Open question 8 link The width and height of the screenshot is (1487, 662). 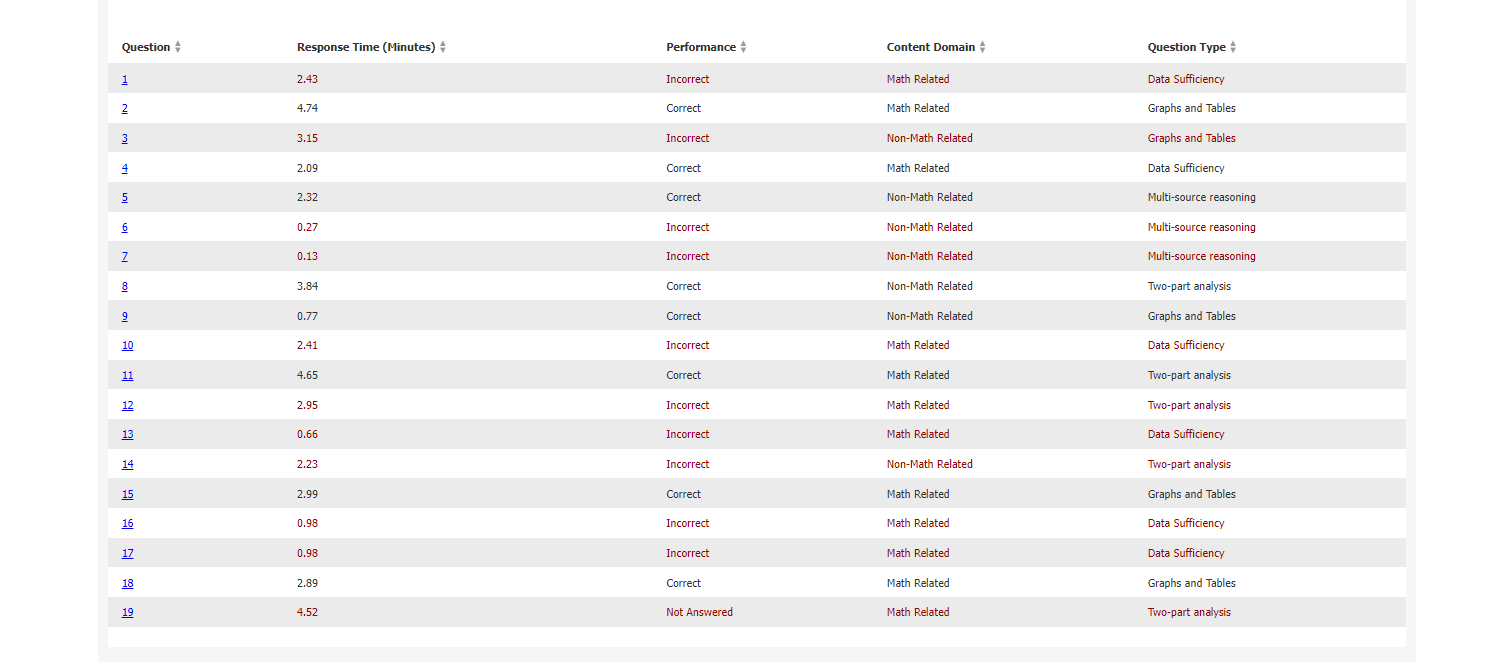coord(125,286)
